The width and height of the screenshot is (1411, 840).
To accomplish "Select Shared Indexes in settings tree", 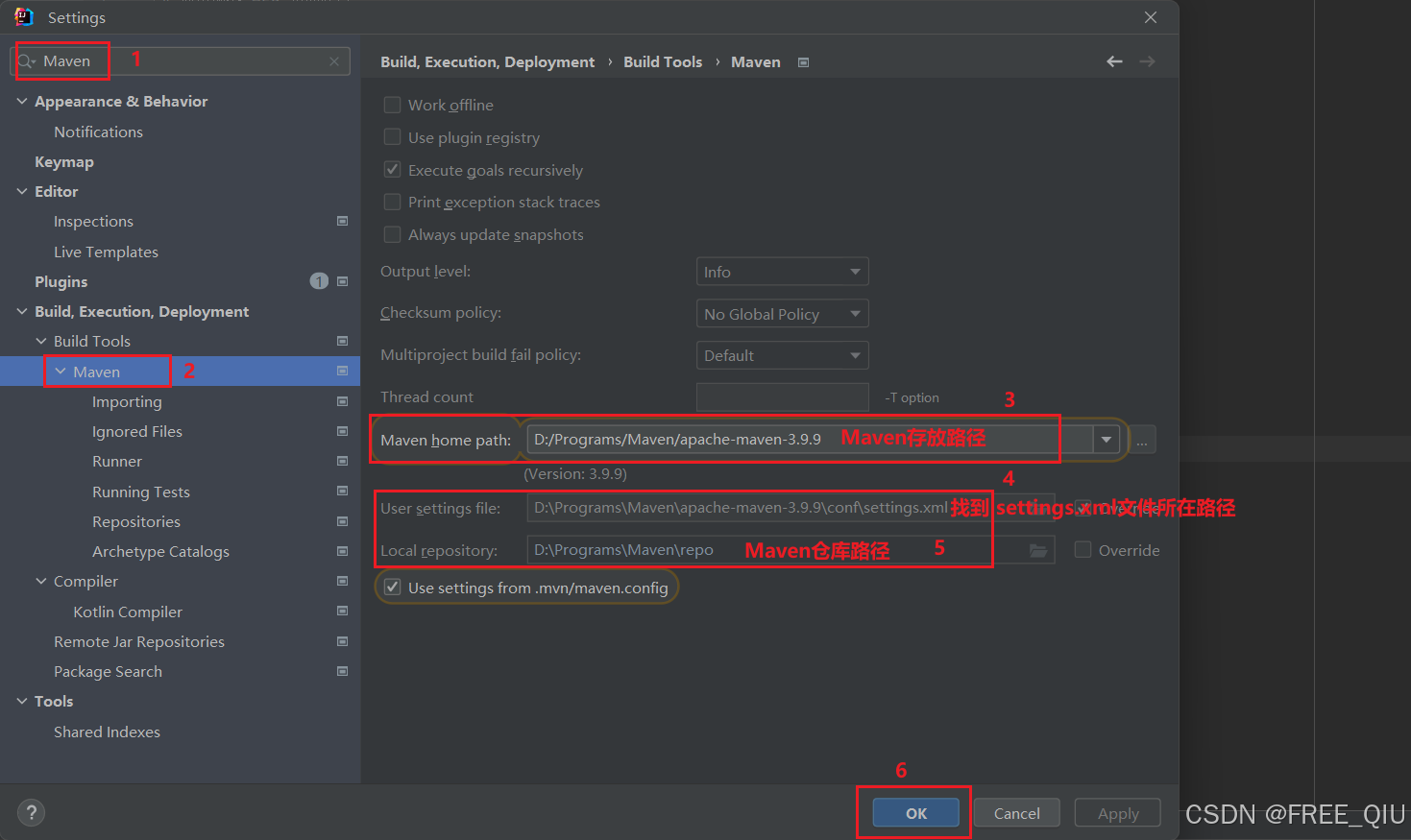I will tap(107, 732).
